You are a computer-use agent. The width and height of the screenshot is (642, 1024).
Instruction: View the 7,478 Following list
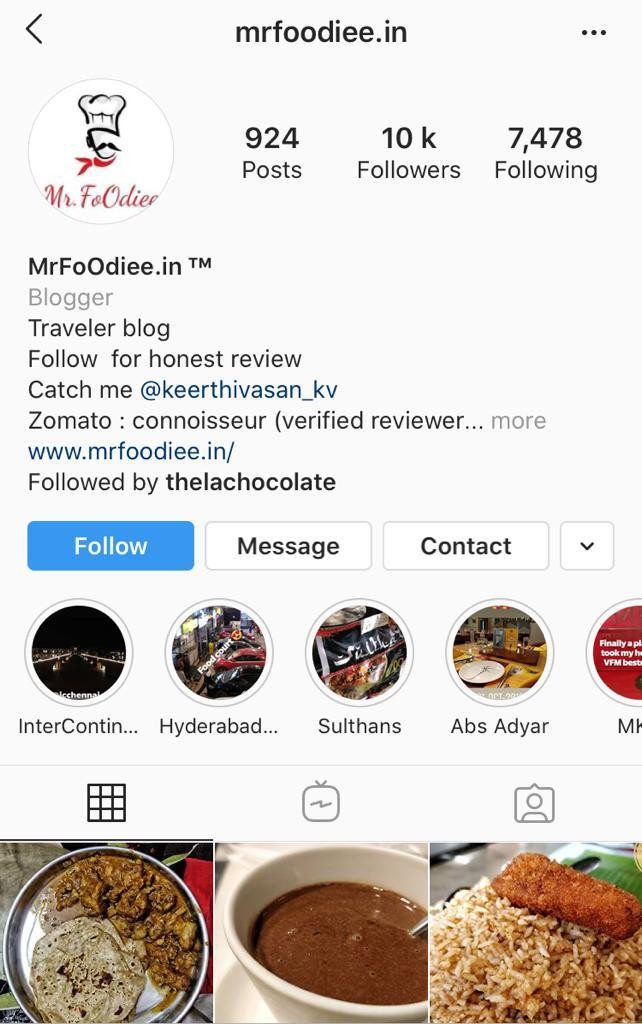click(x=546, y=153)
